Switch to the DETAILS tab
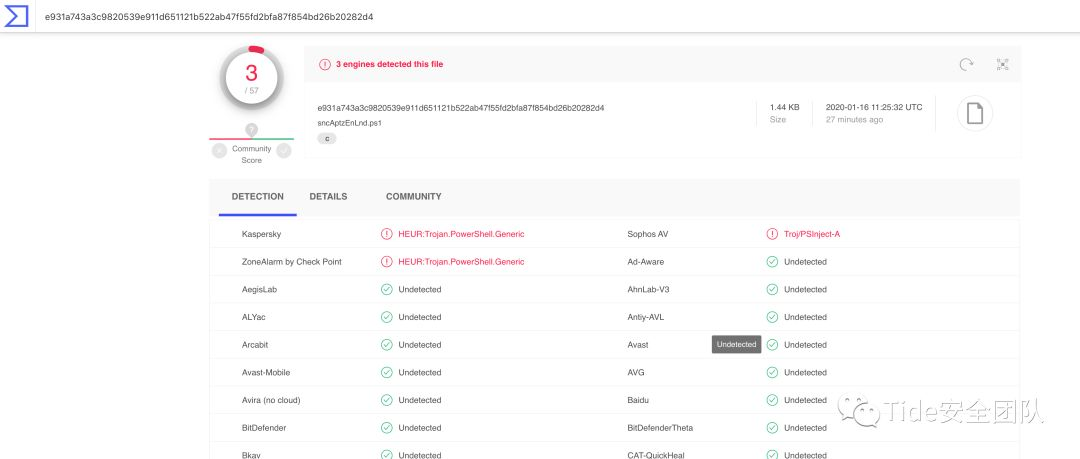The image size is (1080, 459). [328, 197]
